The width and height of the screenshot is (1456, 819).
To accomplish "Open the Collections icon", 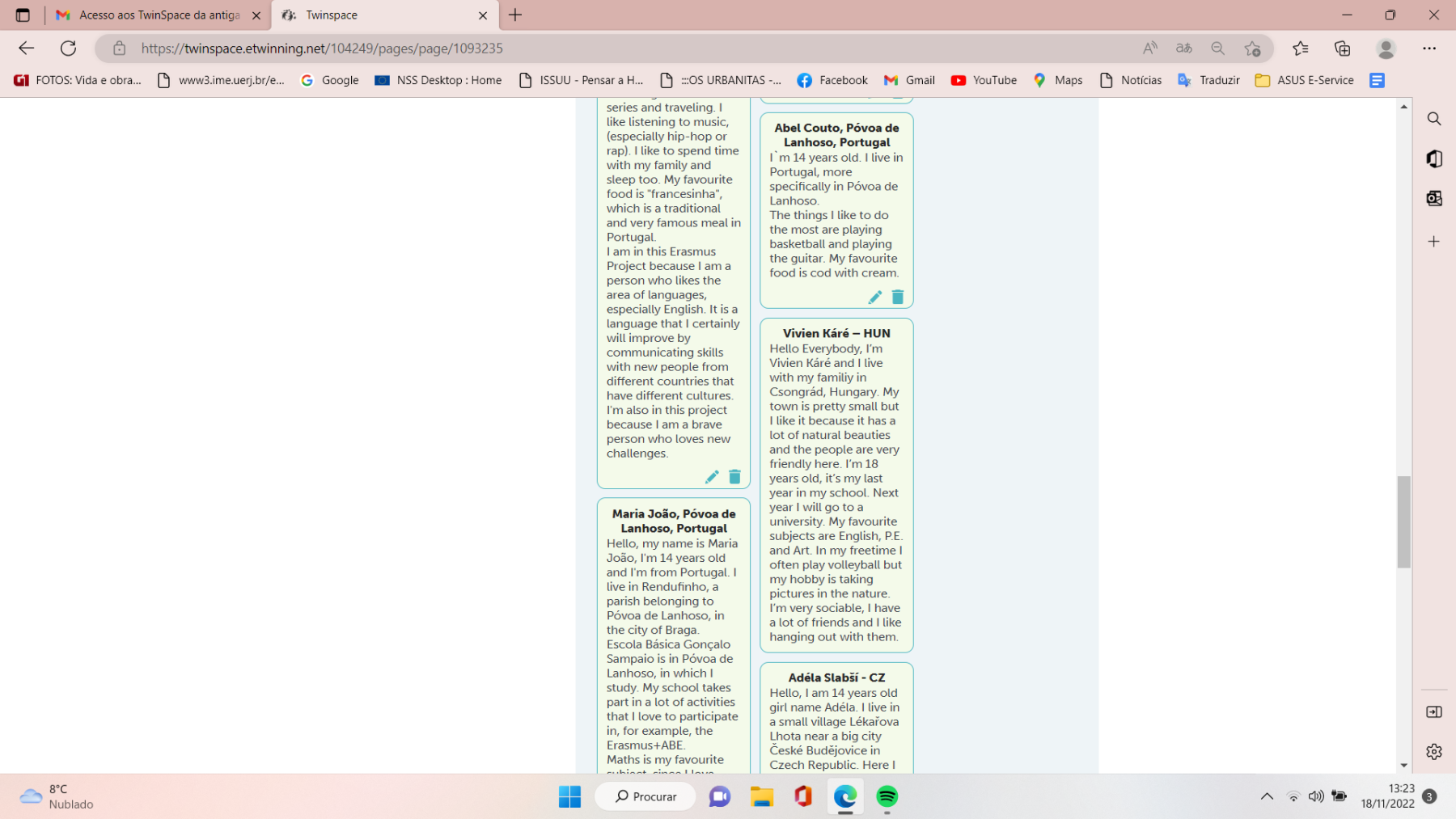I will [x=1343, y=49].
